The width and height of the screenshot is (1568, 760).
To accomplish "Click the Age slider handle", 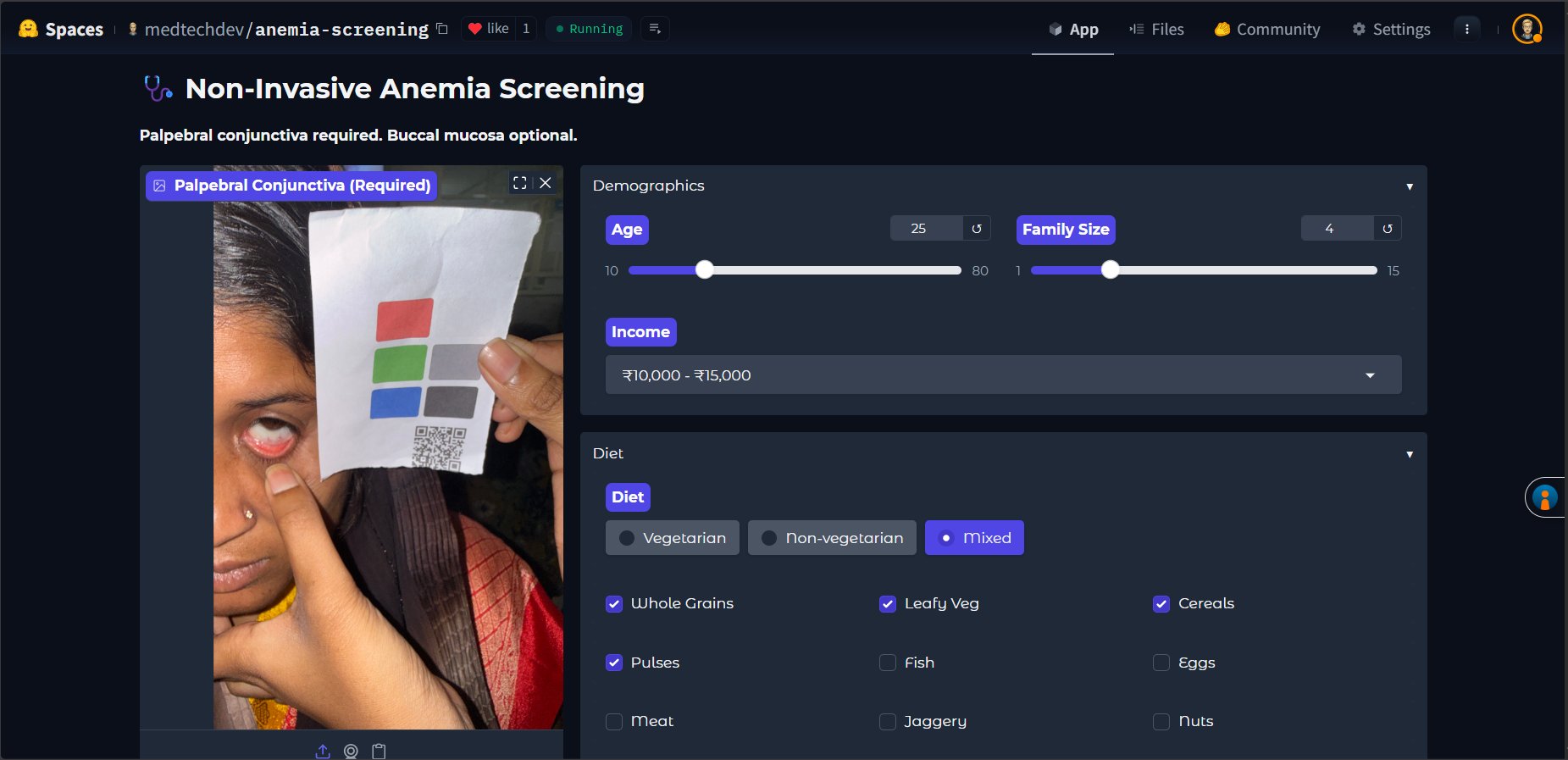I will pos(705,270).
